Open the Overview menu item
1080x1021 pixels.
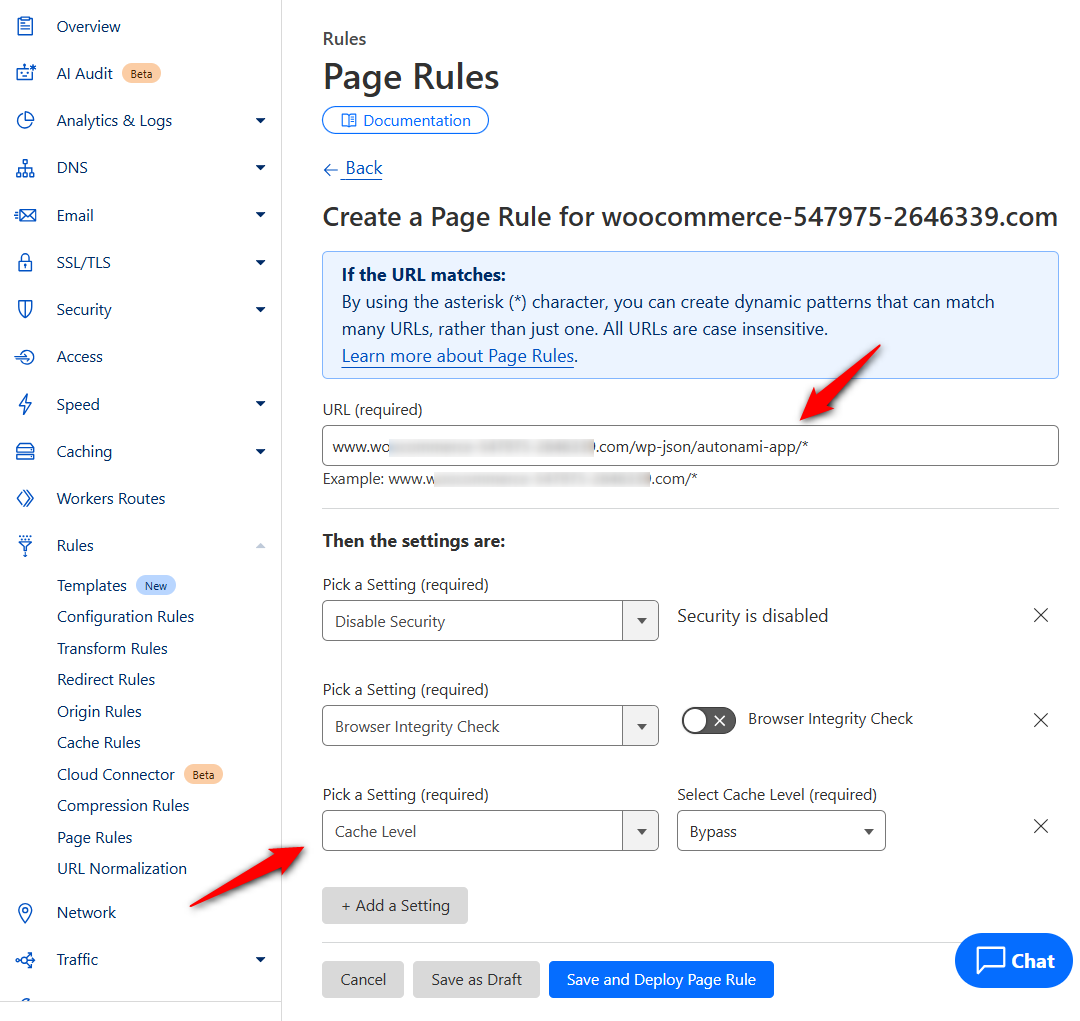(88, 26)
